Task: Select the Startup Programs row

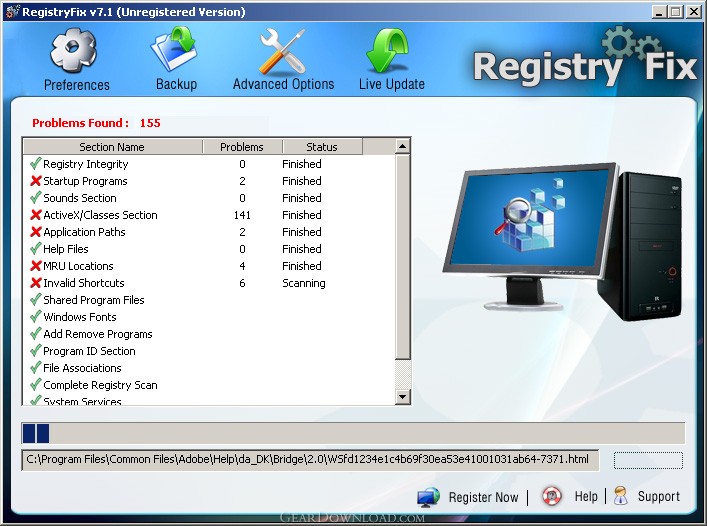Action: tap(209, 181)
